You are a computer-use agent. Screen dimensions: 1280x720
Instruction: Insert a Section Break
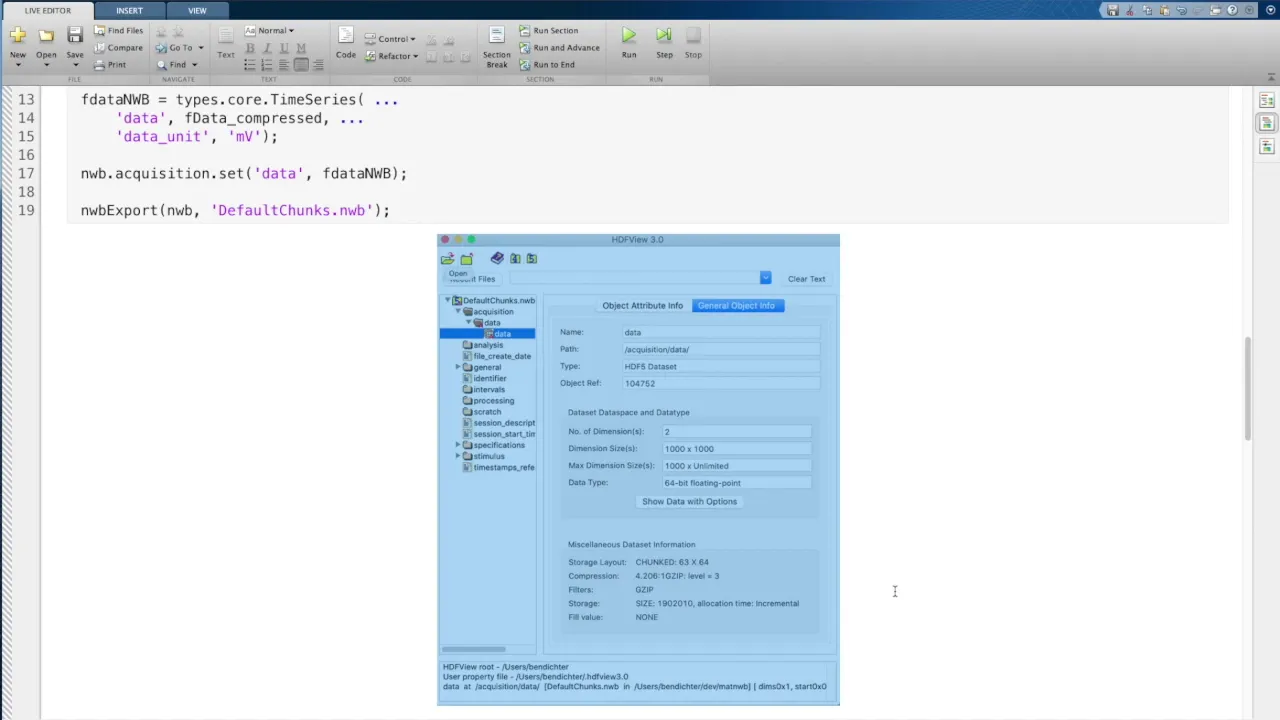tap(497, 47)
